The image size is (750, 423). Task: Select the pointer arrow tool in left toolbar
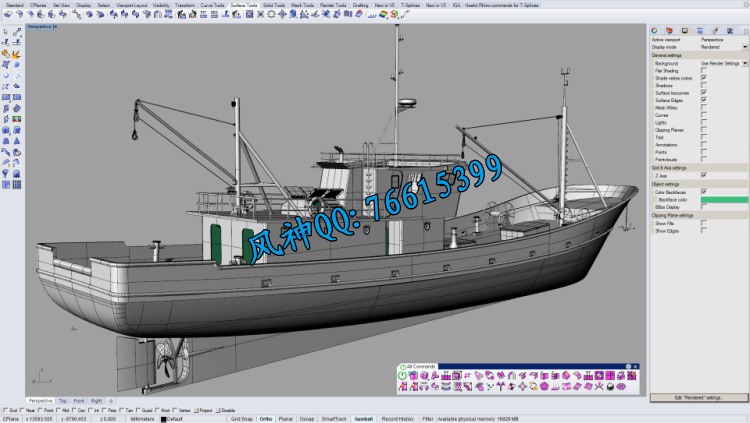6,32
